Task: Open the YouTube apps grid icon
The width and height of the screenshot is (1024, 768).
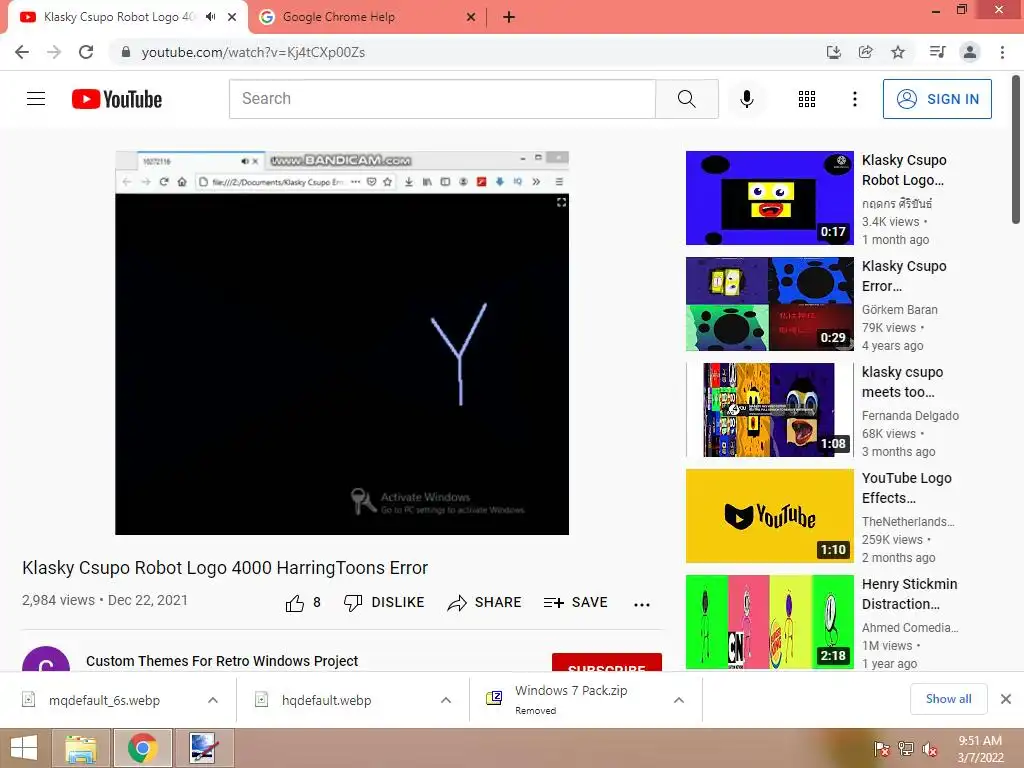Action: point(807,99)
